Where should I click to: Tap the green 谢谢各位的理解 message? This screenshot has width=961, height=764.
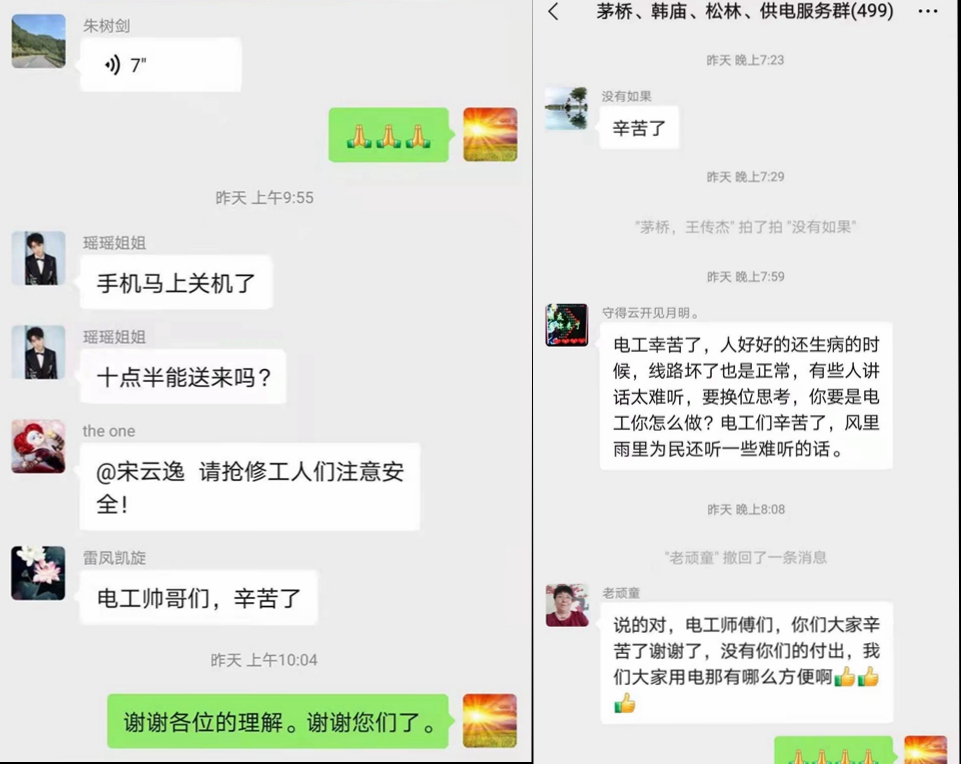[x=278, y=722]
